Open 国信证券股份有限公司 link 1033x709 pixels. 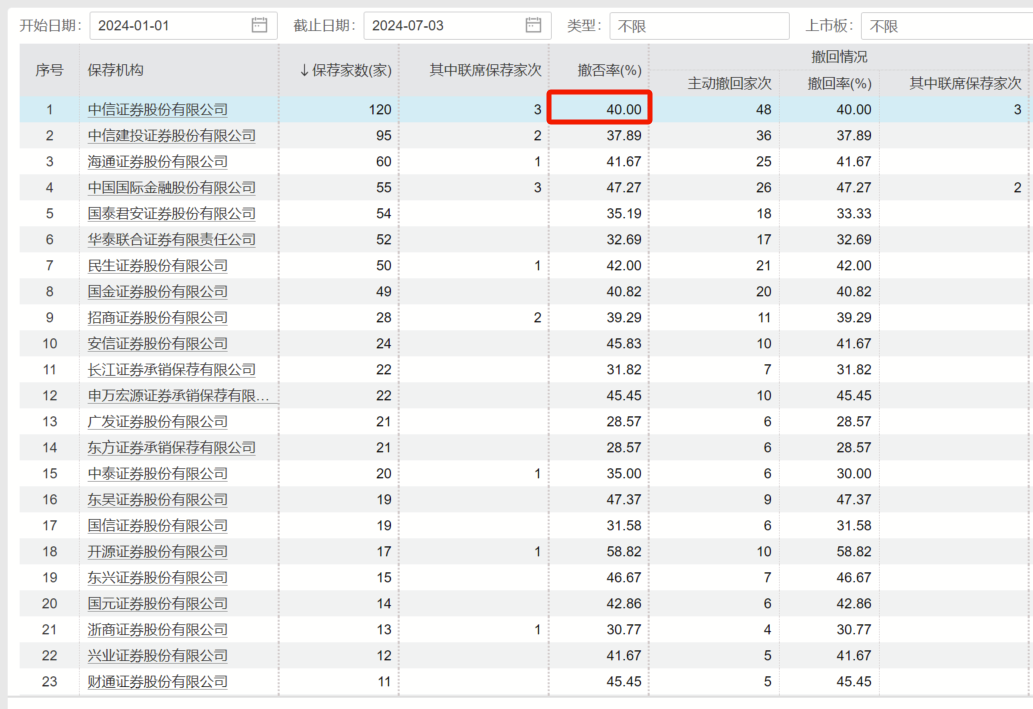pyautogui.click(x=157, y=526)
